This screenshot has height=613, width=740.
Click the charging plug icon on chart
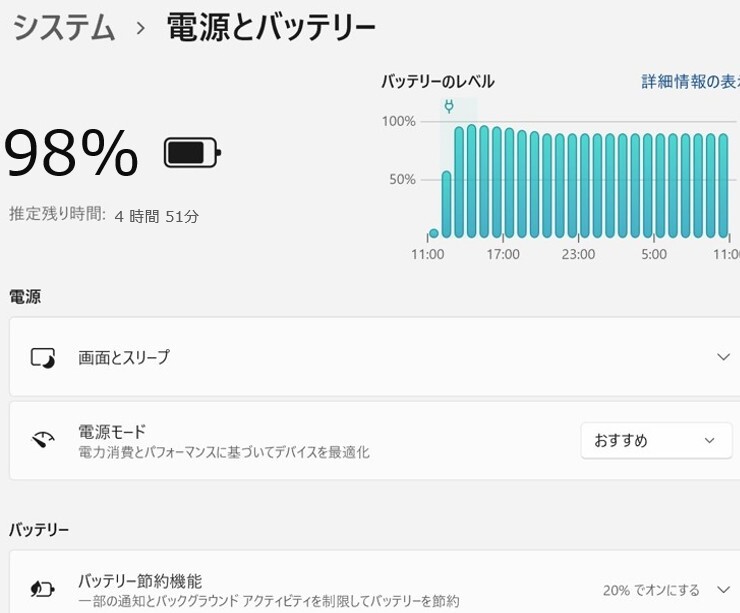pyautogui.click(x=449, y=106)
